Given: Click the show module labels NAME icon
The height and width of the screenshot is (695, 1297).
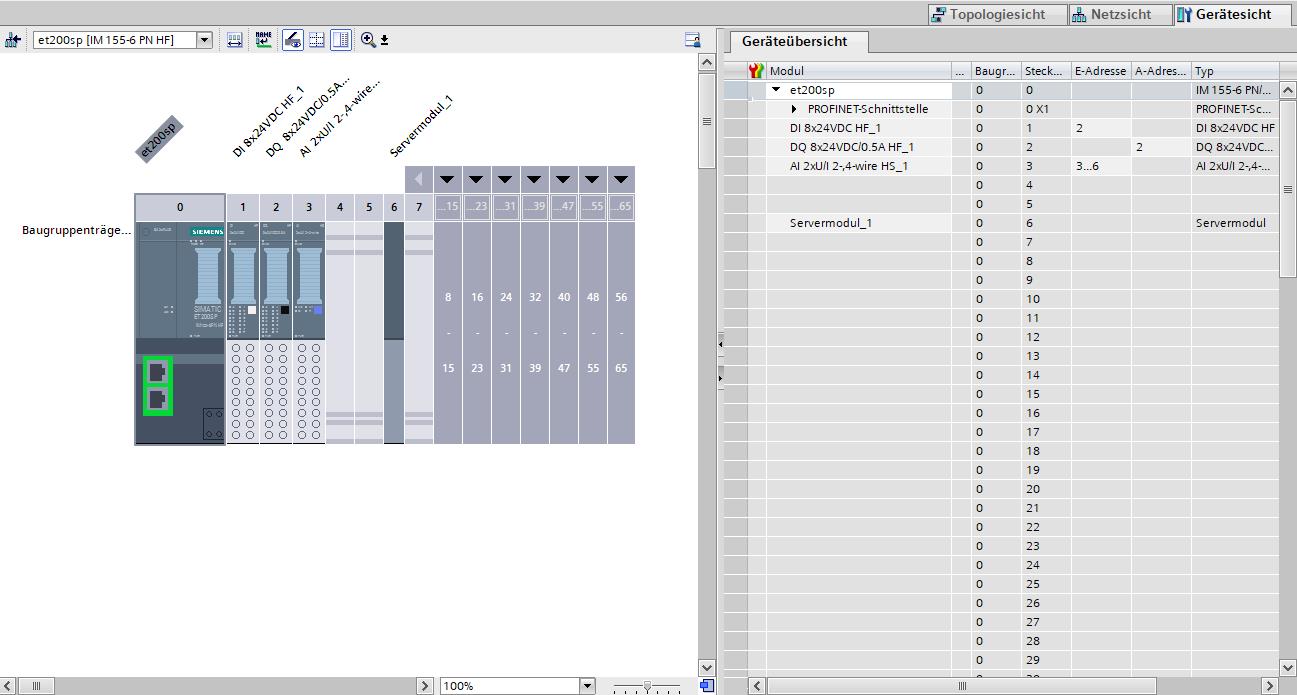Looking at the screenshot, I should tap(263, 40).
